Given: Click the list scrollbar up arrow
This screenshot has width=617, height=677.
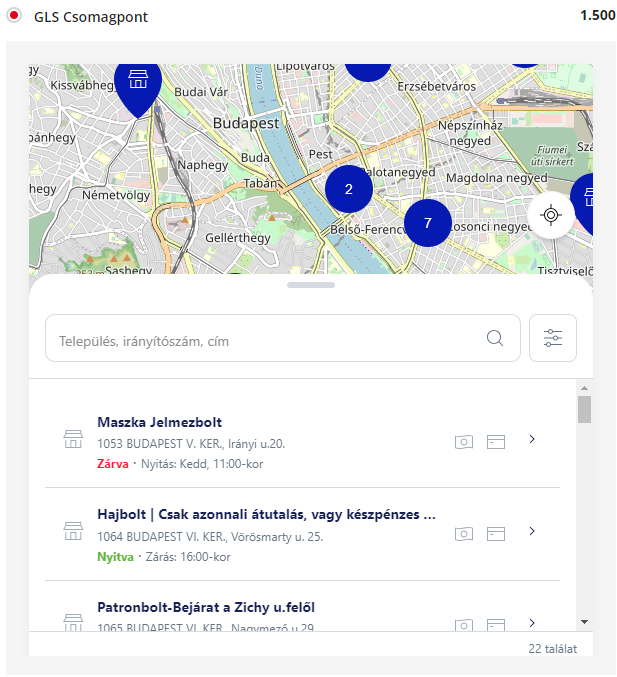Looking at the screenshot, I should tap(584, 388).
